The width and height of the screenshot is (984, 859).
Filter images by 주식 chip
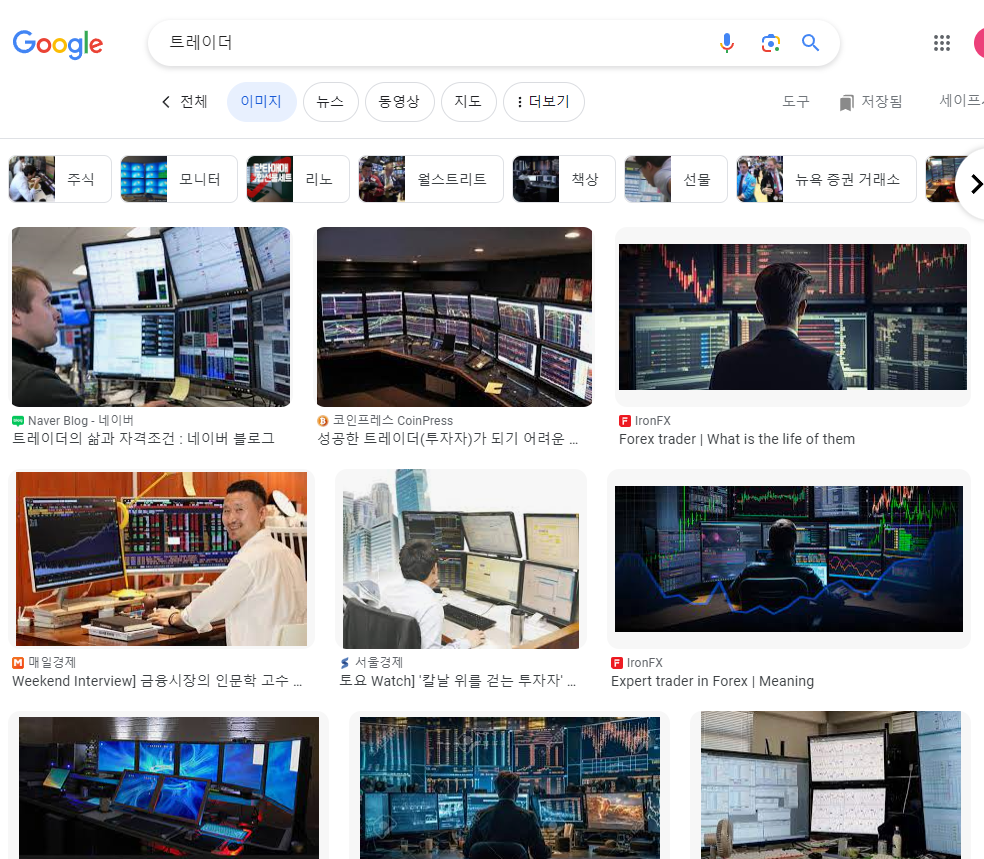[x=60, y=179]
